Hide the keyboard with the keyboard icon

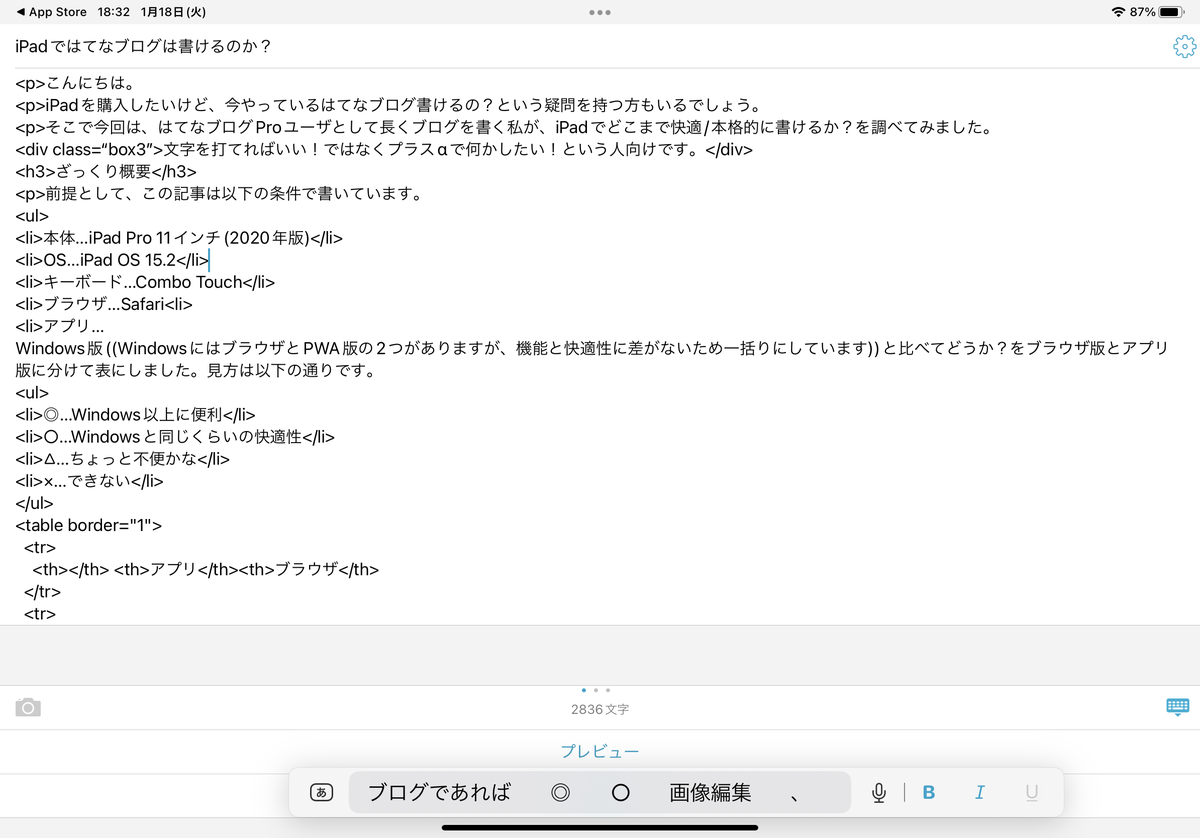(x=1178, y=708)
